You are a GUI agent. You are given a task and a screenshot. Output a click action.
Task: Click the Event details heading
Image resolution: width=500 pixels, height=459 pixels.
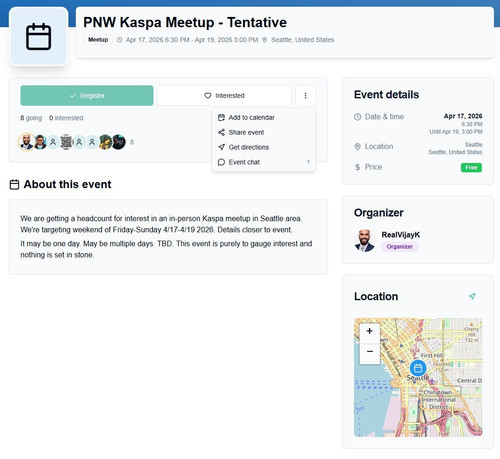coord(386,95)
